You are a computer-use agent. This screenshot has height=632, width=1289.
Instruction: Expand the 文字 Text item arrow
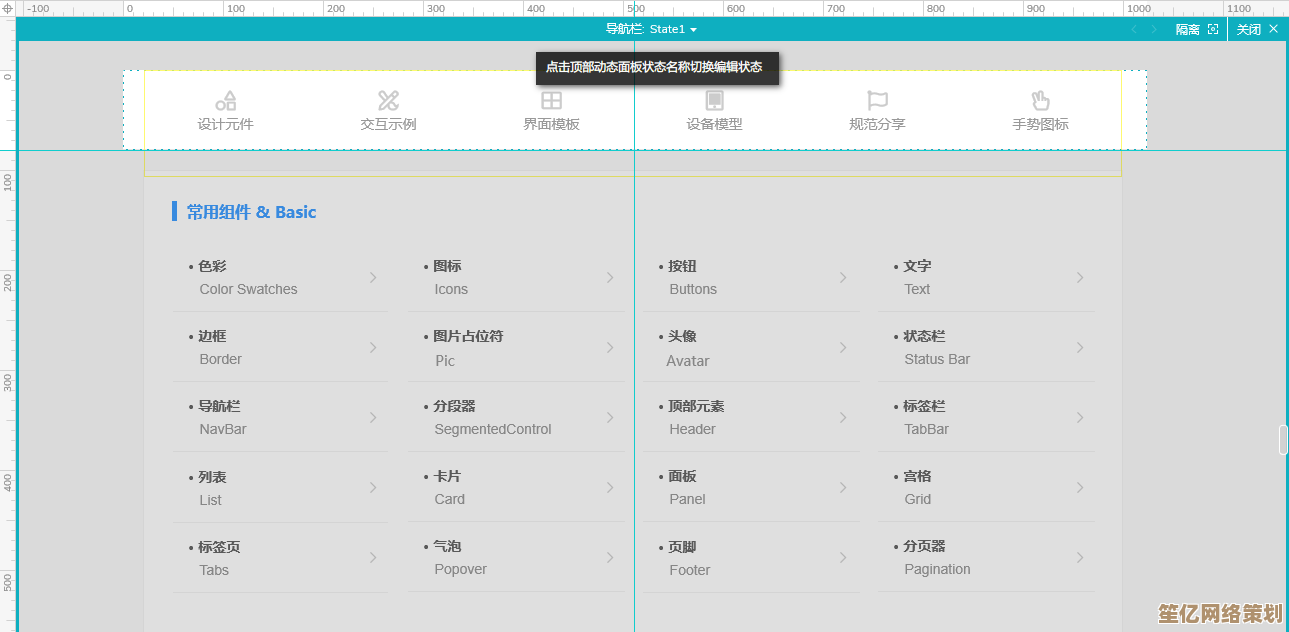tap(1080, 278)
